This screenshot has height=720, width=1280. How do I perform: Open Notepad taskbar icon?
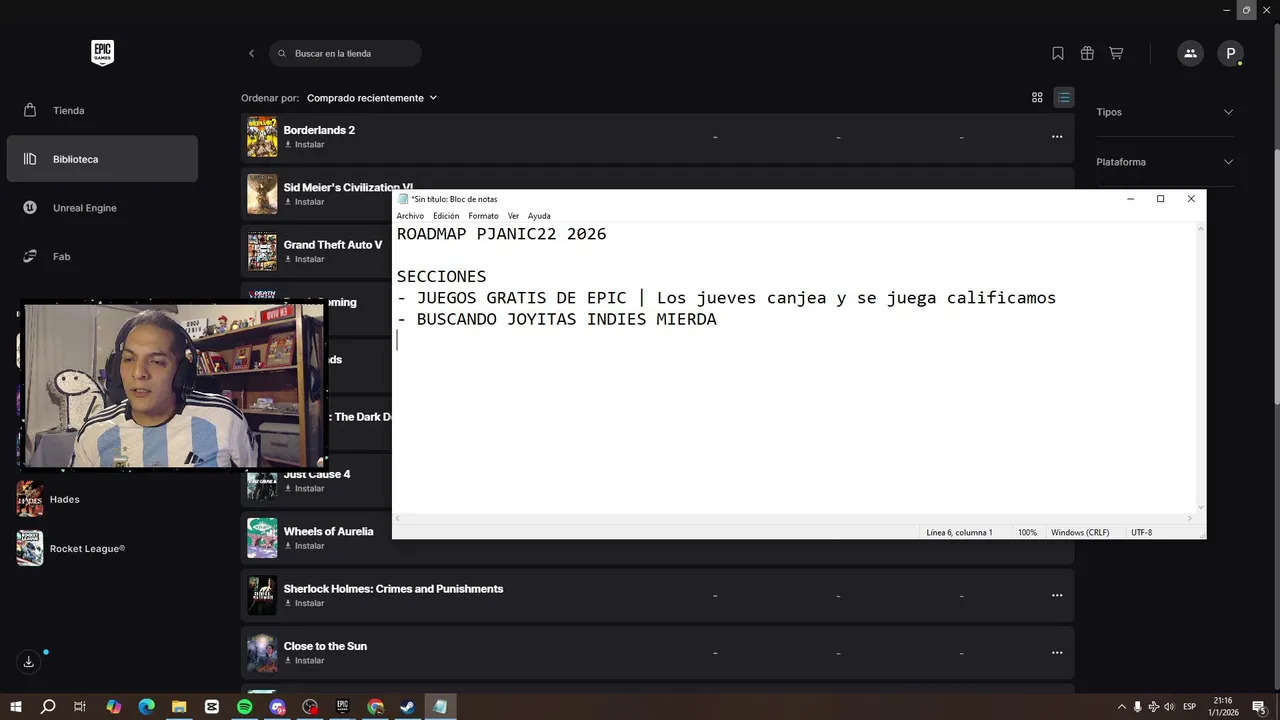[x=440, y=707]
